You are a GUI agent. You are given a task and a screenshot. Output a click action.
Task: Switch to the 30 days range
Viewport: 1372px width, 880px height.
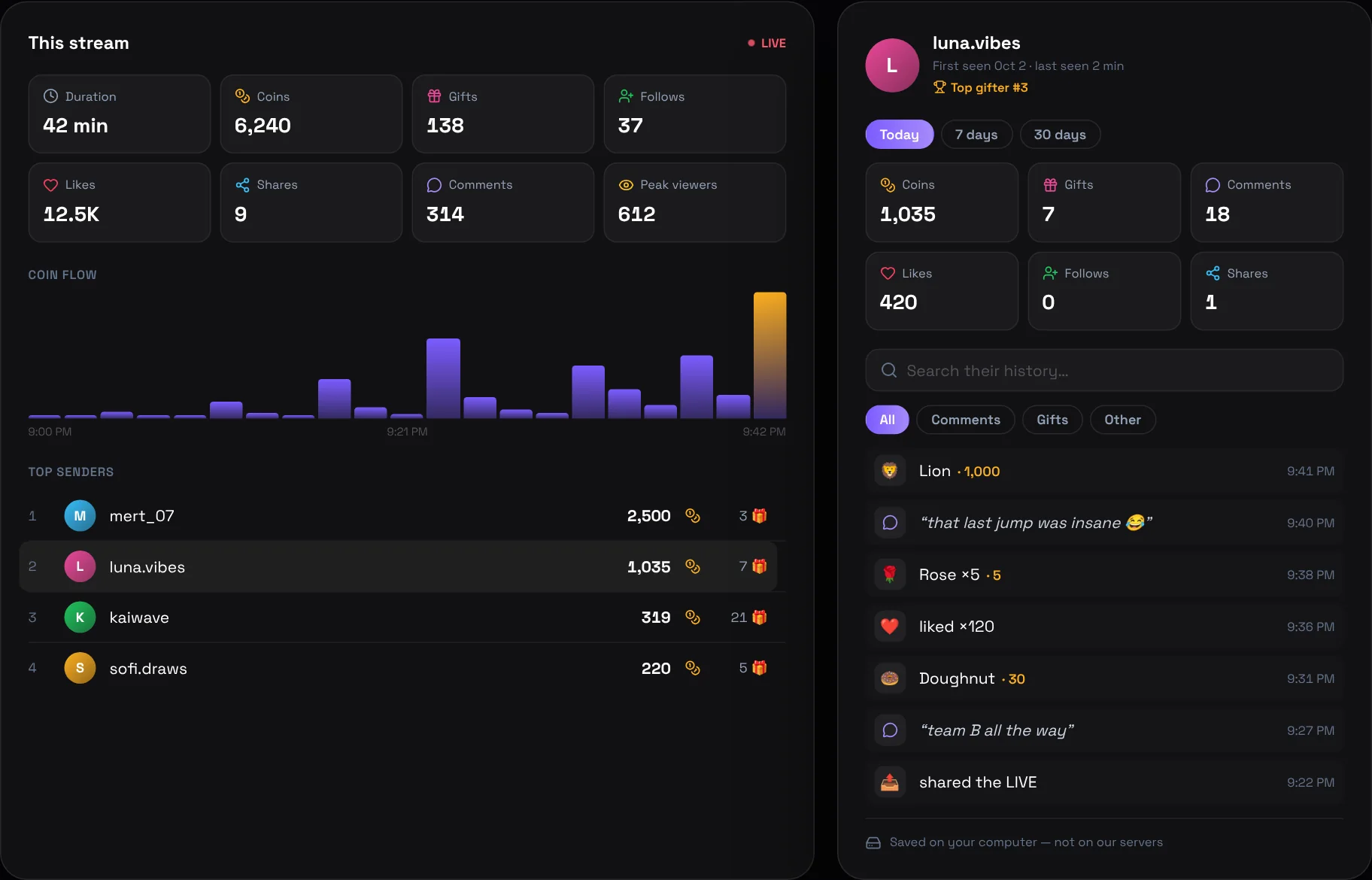[1060, 135]
